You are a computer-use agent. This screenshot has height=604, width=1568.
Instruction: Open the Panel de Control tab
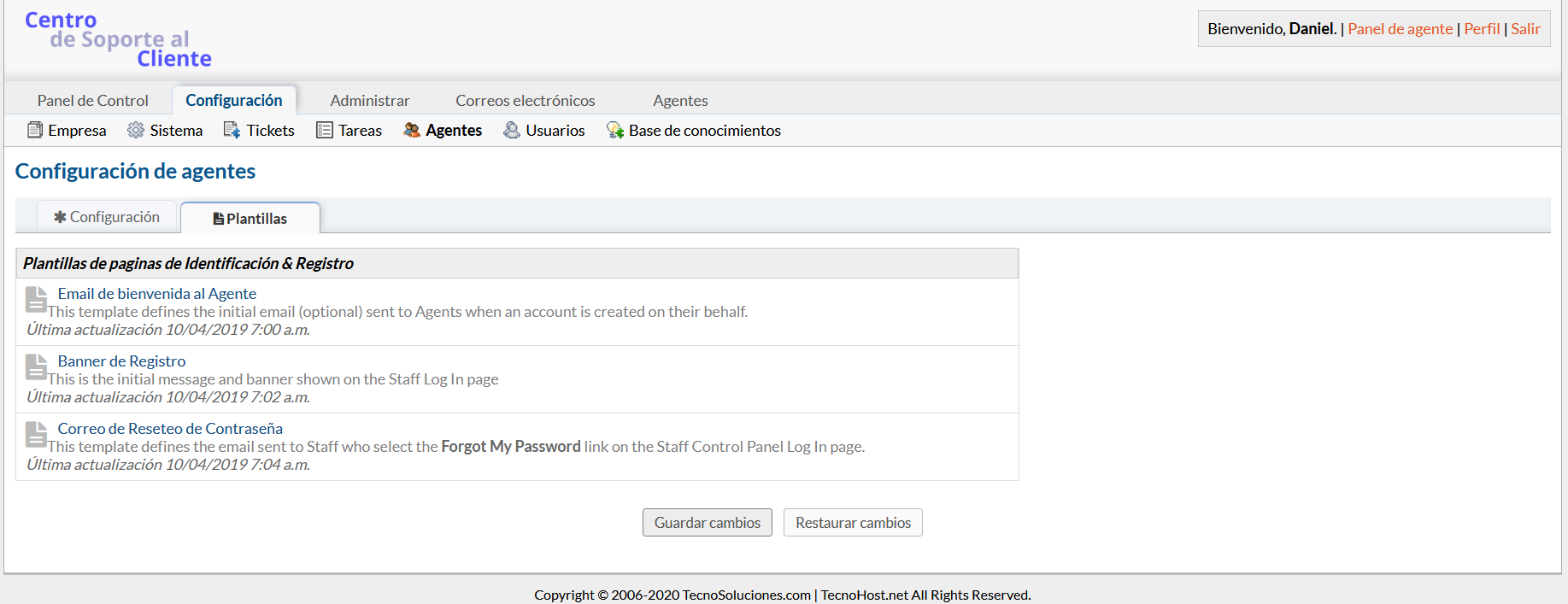coord(92,100)
